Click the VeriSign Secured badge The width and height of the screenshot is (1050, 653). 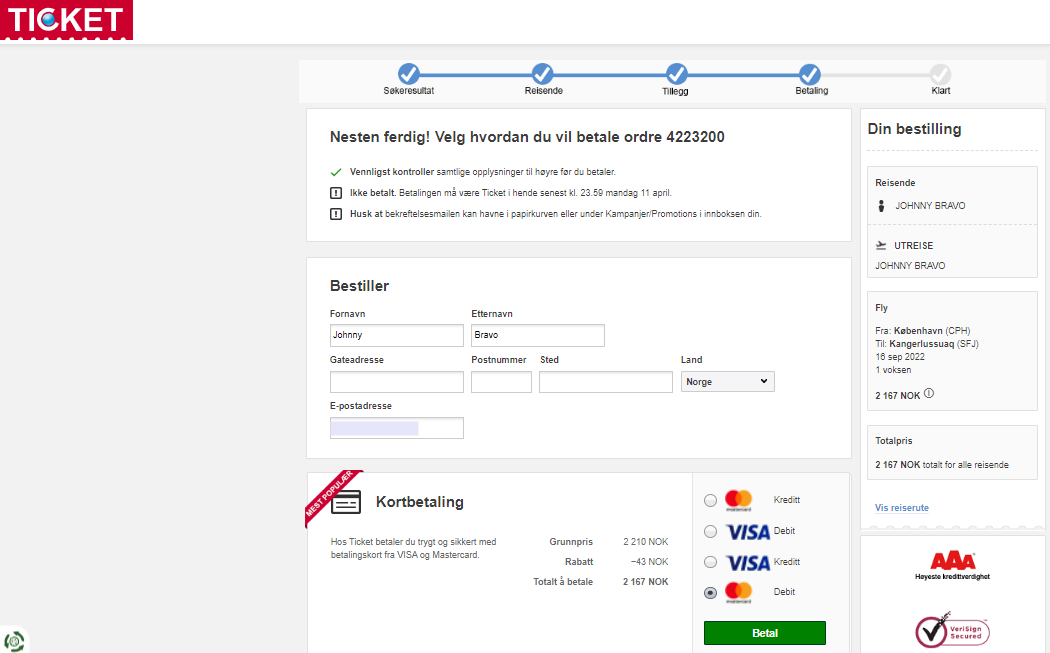click(x=952, y=630)
